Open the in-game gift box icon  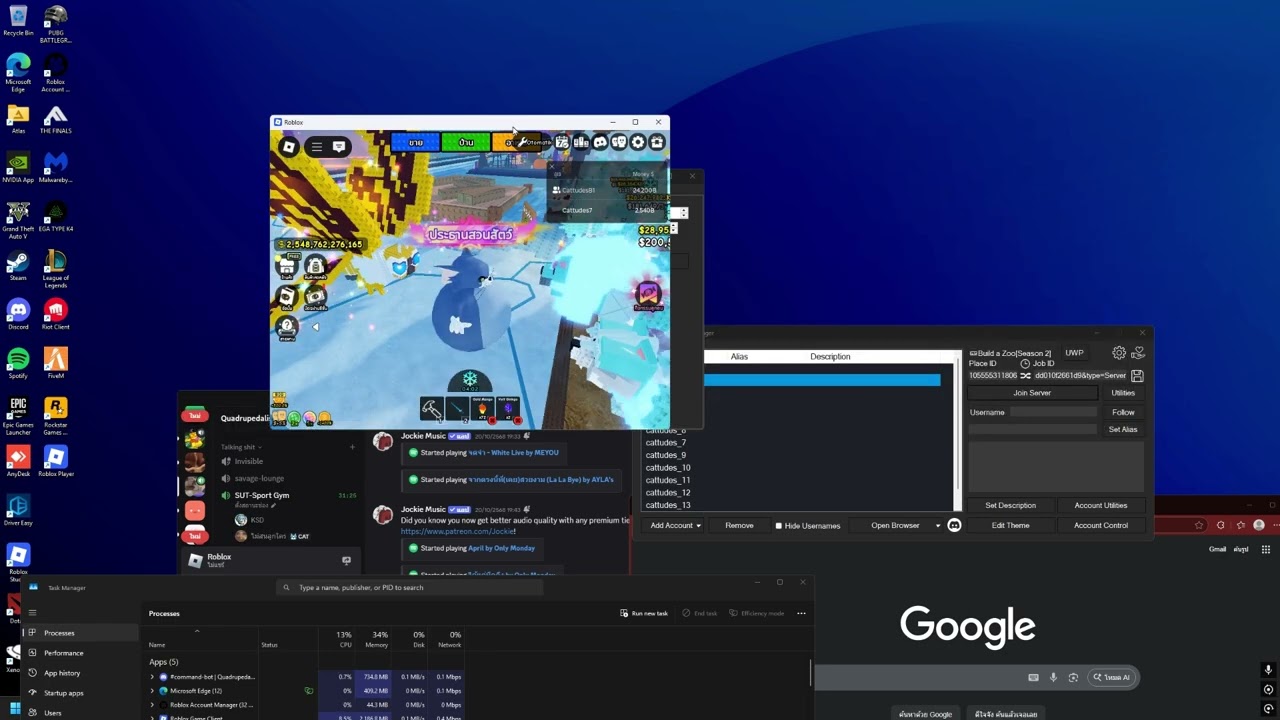pyautogui.click(x=657, y=143)
